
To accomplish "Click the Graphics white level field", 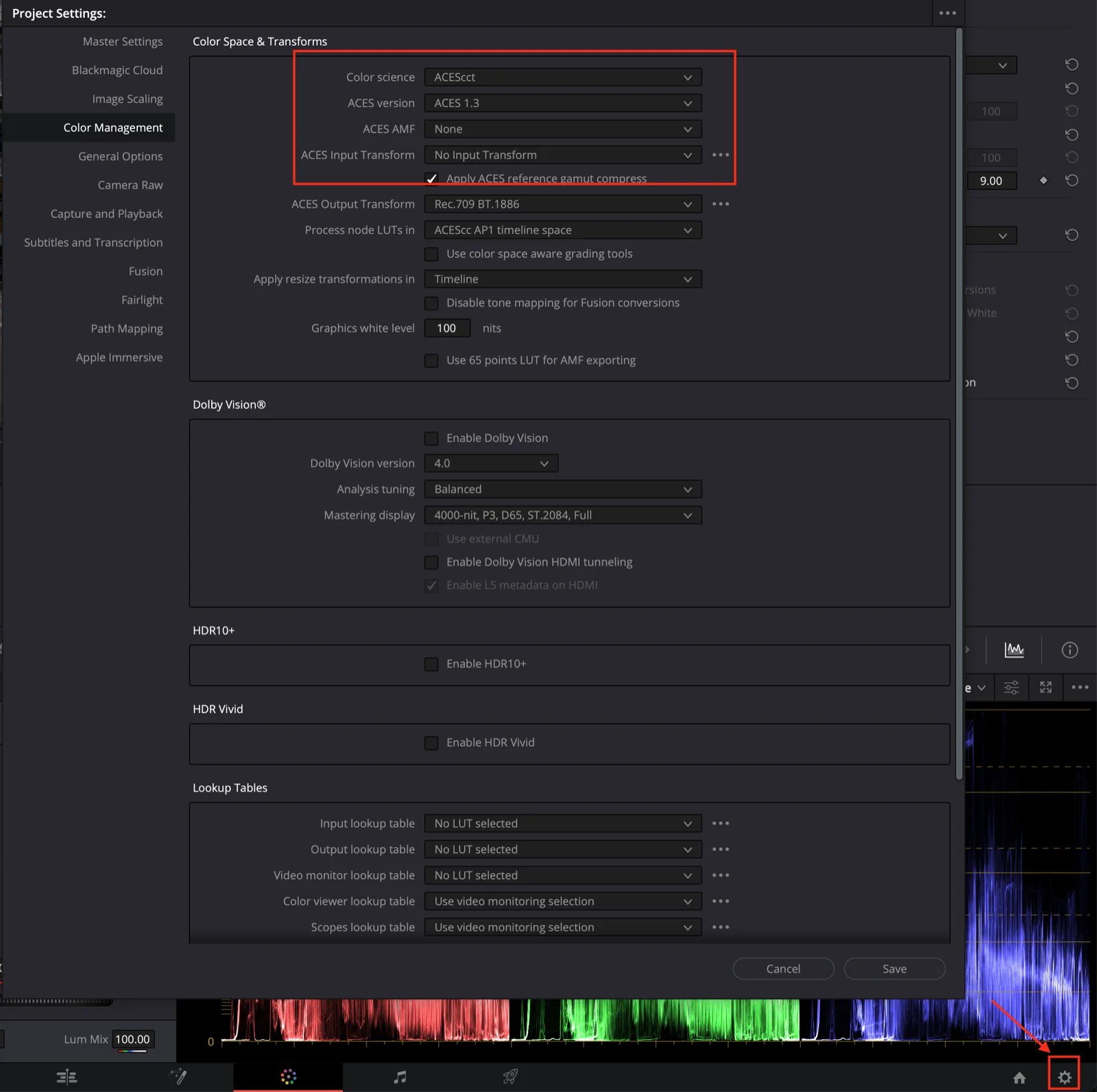I will point(447,328).
